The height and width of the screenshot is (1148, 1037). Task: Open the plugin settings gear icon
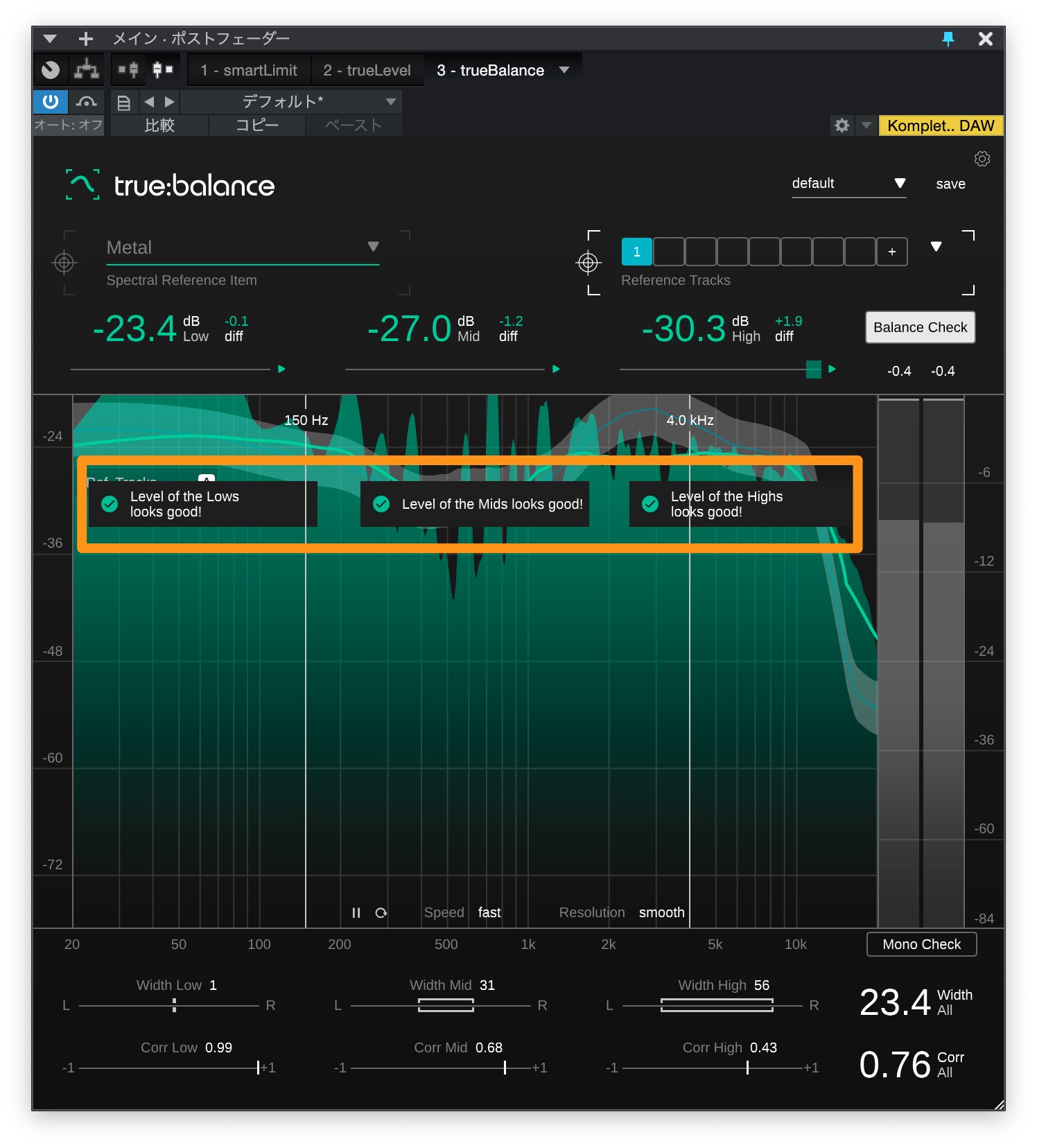point(982,159)
